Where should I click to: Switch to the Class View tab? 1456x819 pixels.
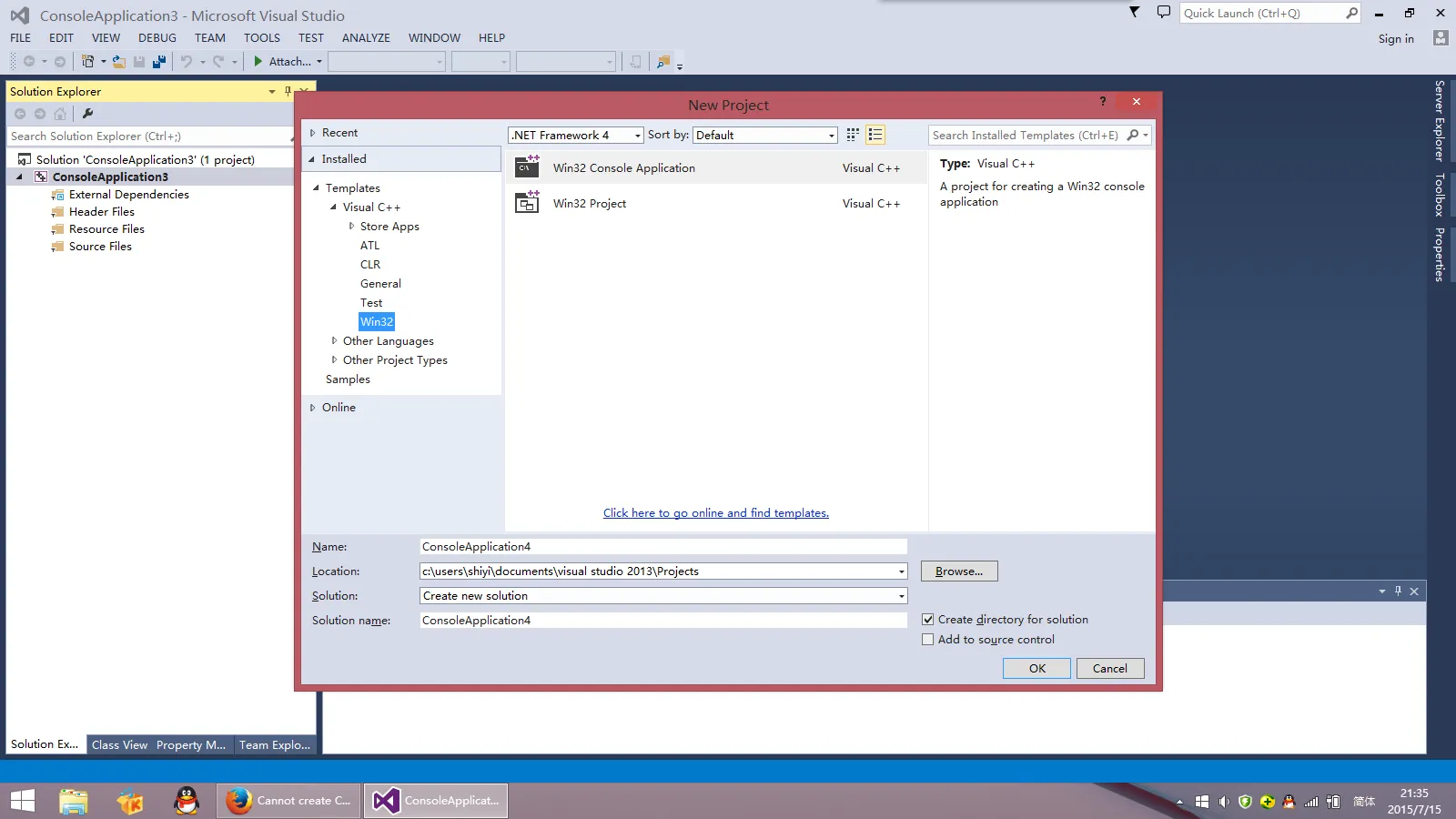click(x=119, y=744)
